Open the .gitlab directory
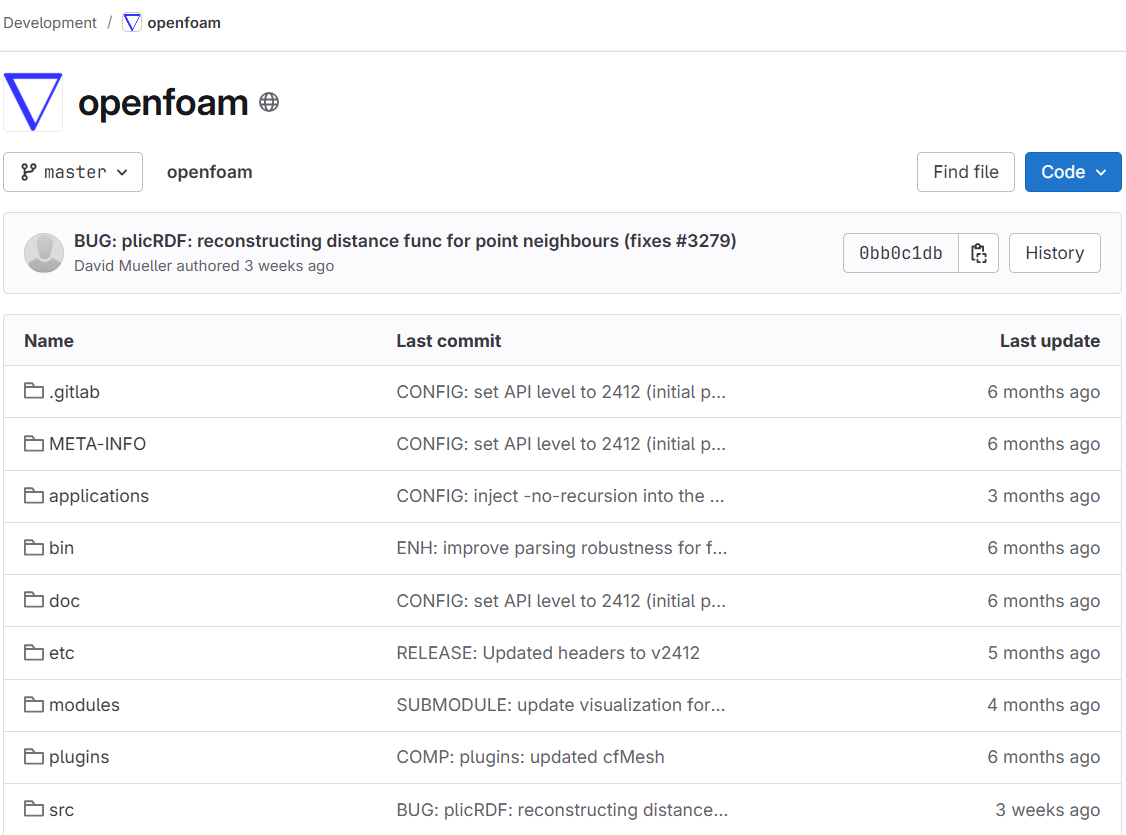 (74, 392)
